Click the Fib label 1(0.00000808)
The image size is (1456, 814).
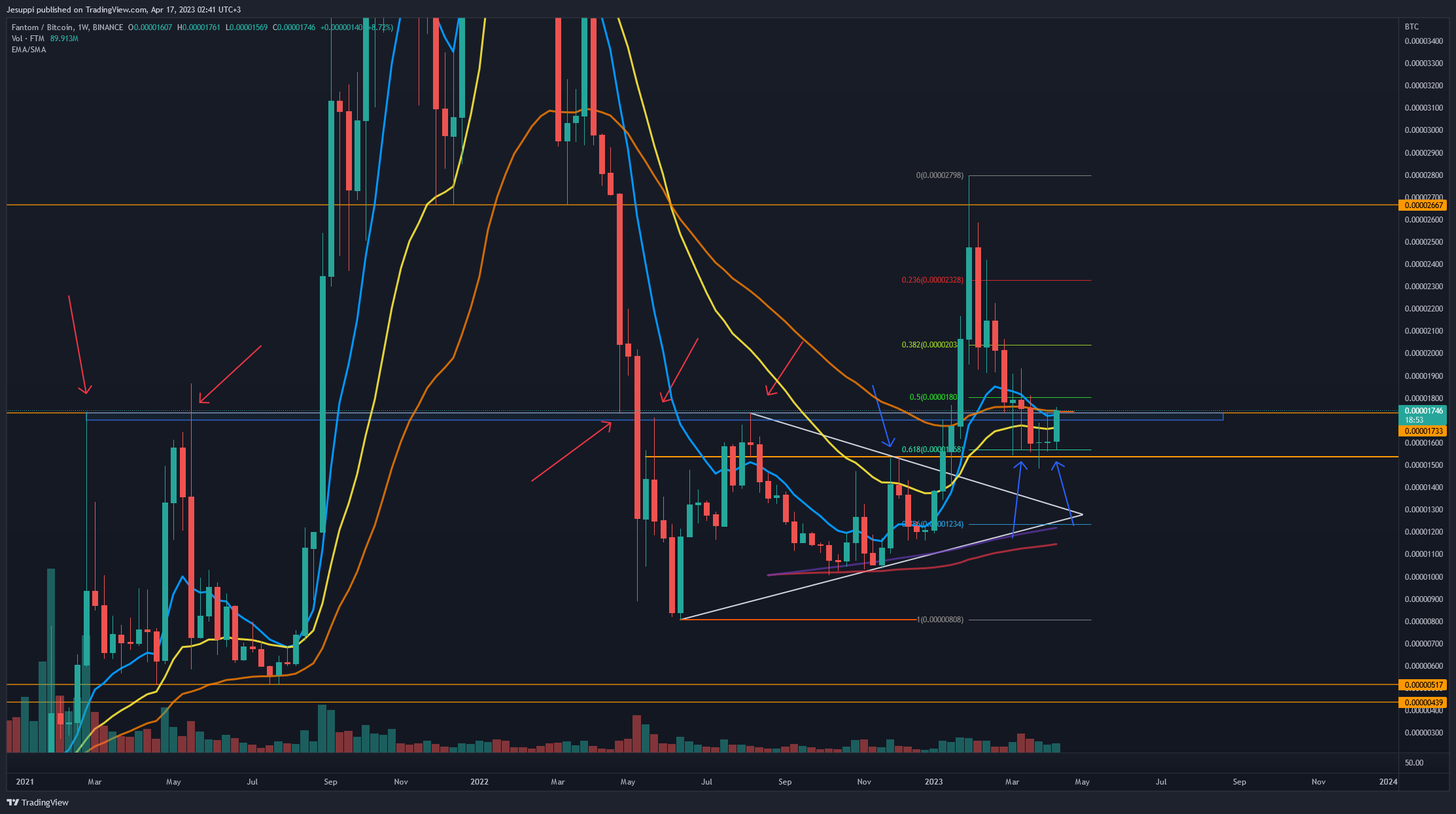(940, 620)
